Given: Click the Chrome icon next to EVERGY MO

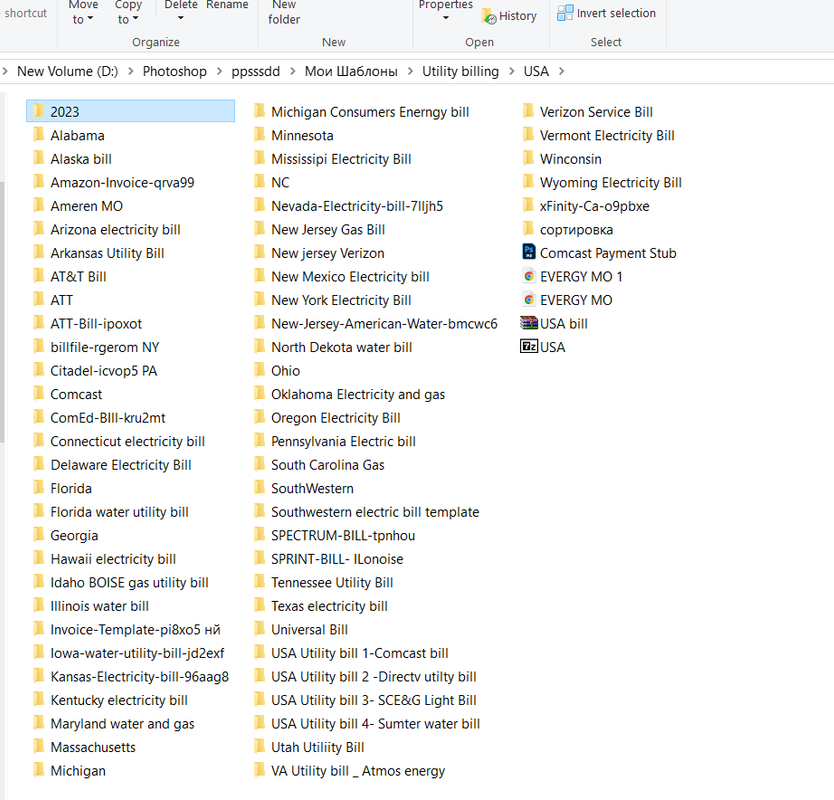Looking at the screenshot, I should (529, 299).
